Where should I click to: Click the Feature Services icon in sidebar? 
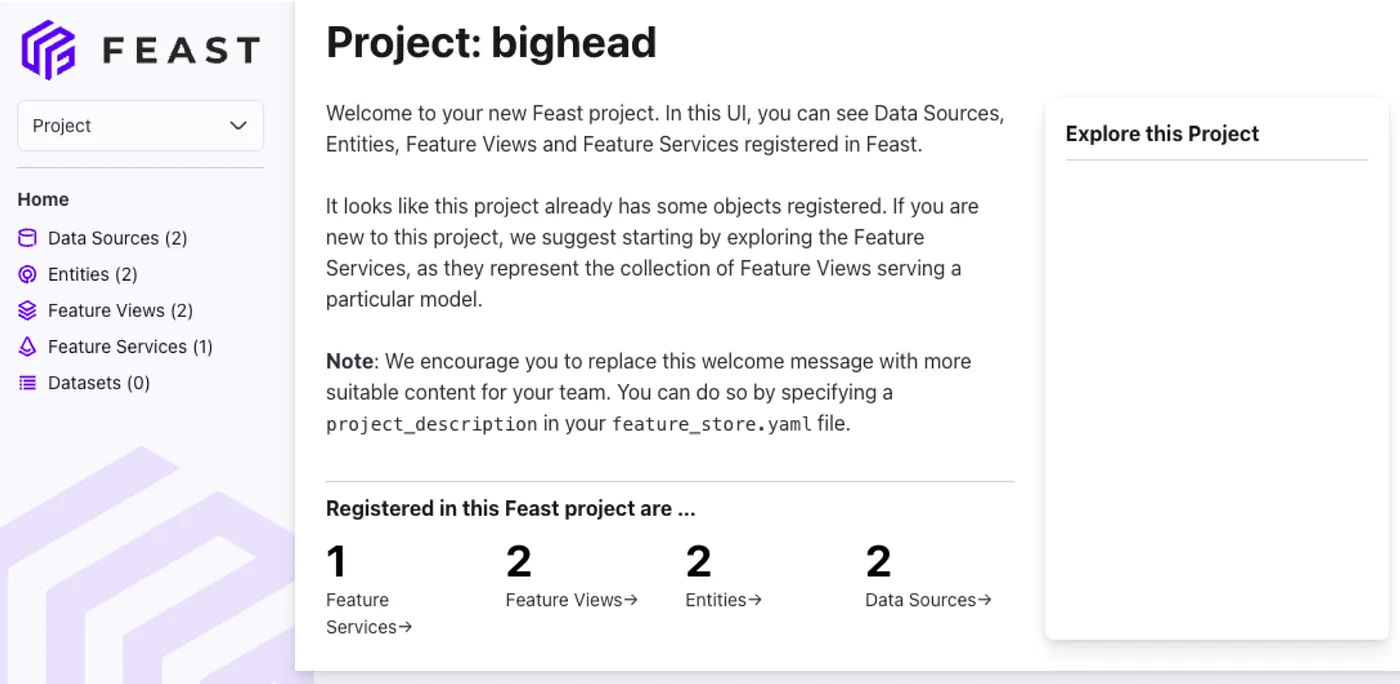tap(27, 347)
